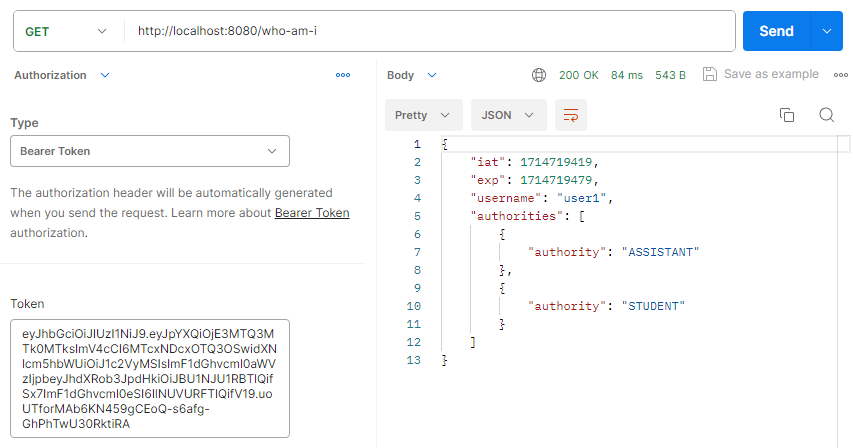Toggle line wrap icon in response toolbar
The image size is (853, 448).
point(571,115)
